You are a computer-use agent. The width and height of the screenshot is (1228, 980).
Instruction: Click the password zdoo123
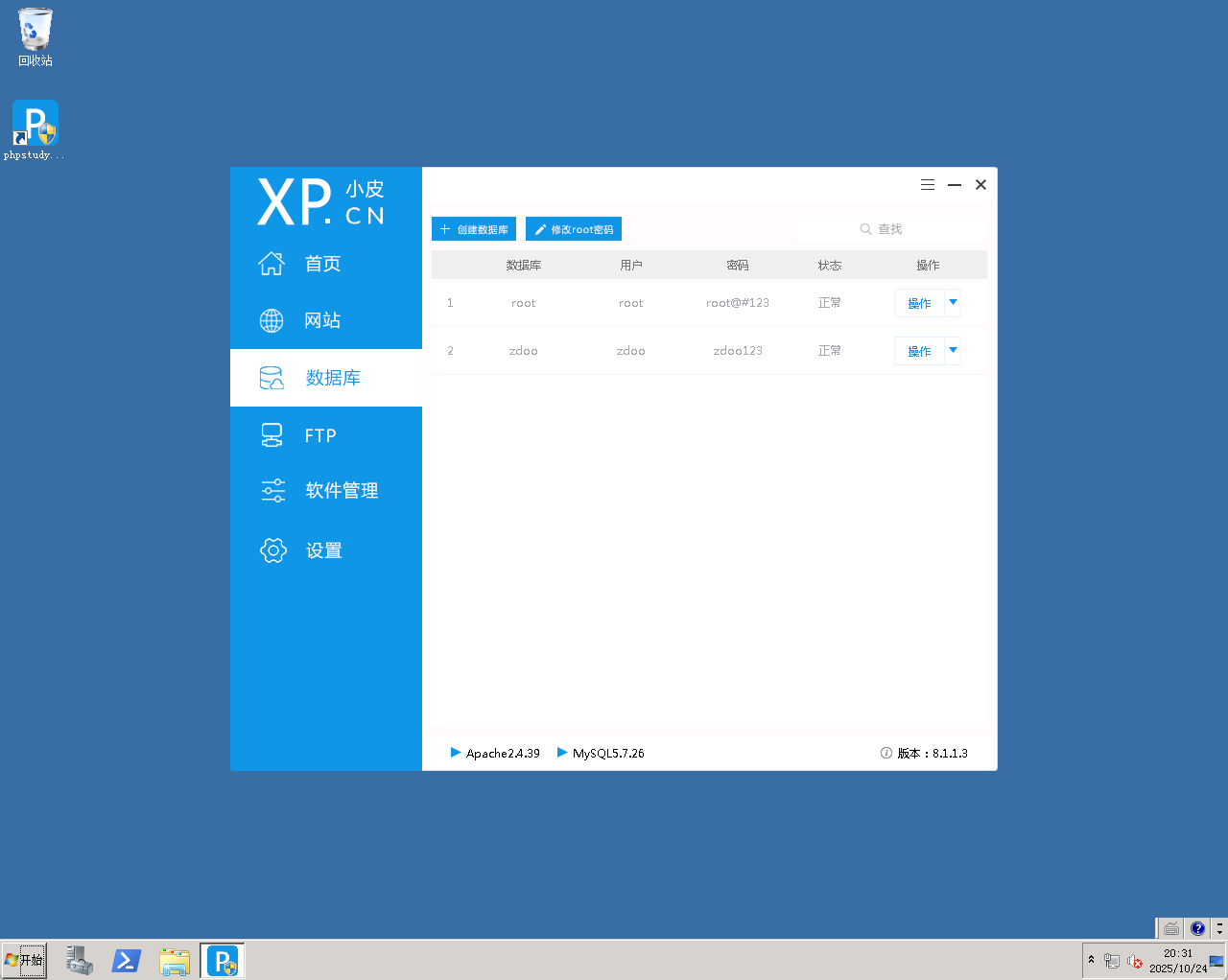coord(738,351)
